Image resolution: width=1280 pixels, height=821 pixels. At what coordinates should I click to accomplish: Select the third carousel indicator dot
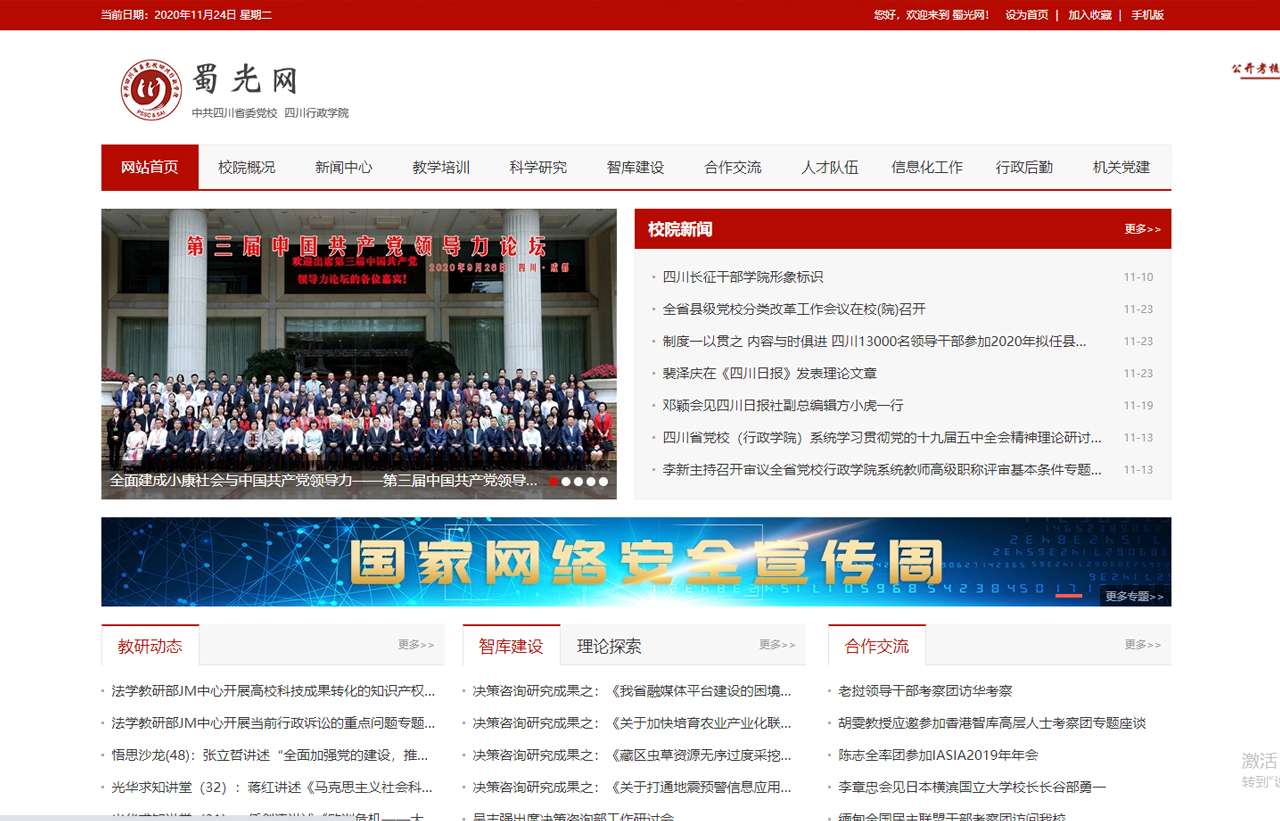pyautogui.click(x=579, y=481)
